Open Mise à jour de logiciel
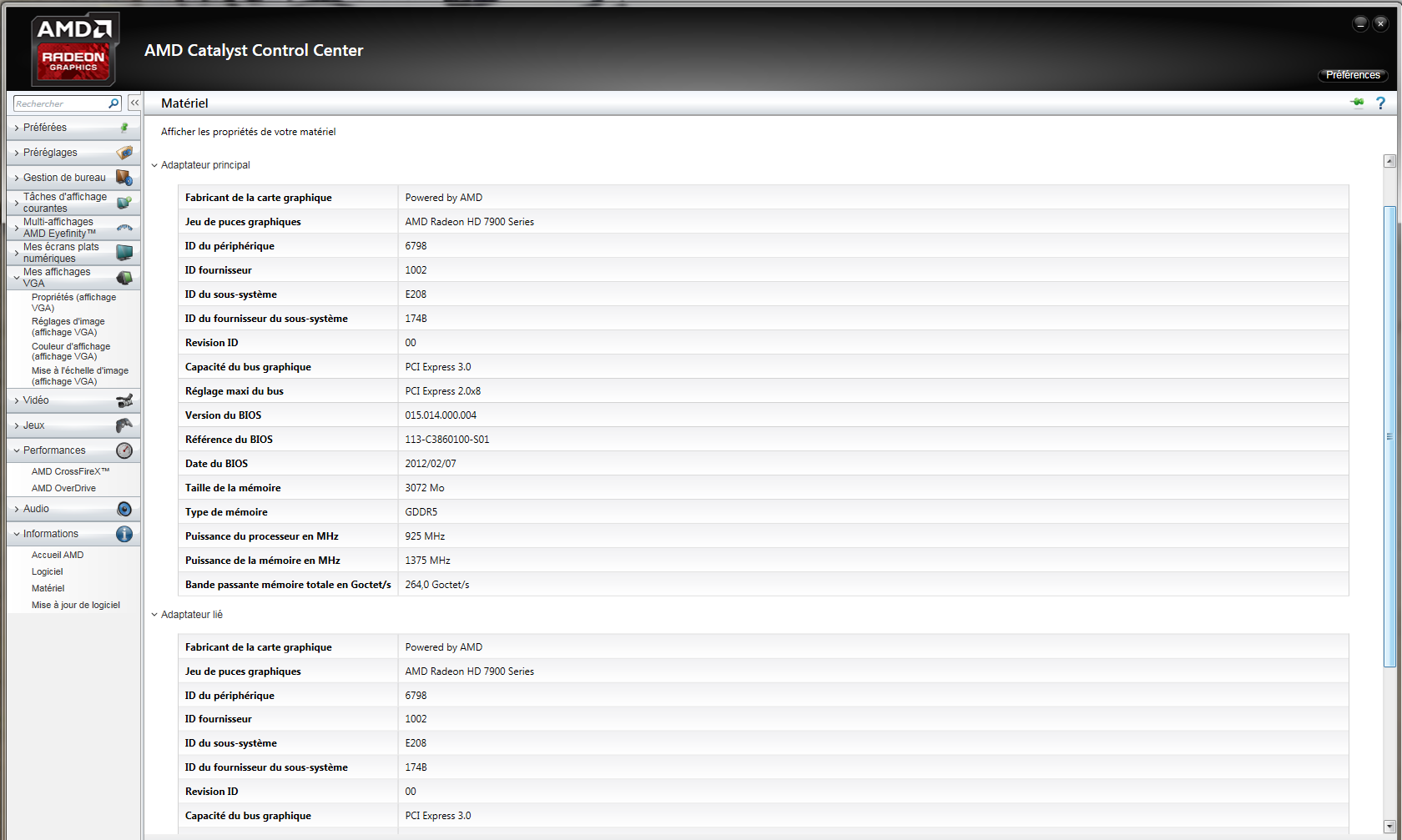The width and height of the screenshot is (1402, 840). click(76, 605)
